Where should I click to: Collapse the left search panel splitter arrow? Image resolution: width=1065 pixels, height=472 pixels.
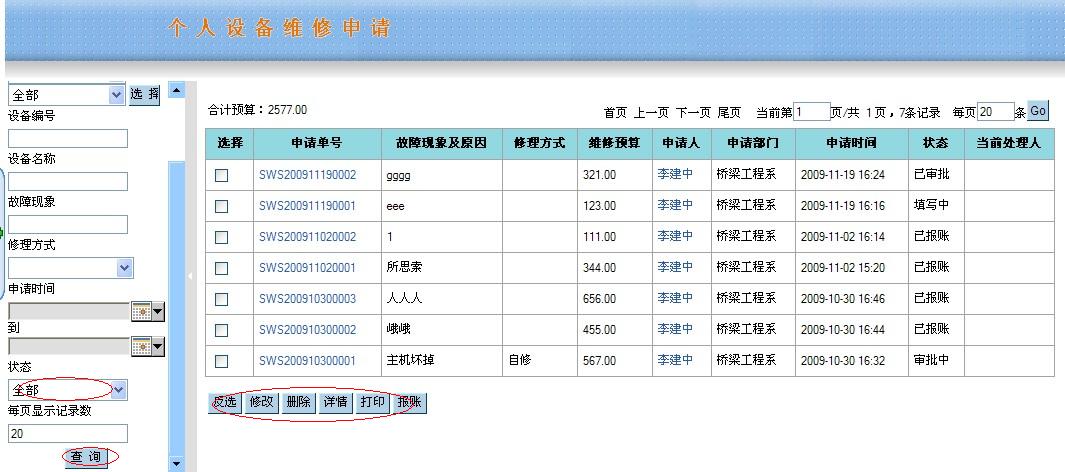[x=190, y=276]
